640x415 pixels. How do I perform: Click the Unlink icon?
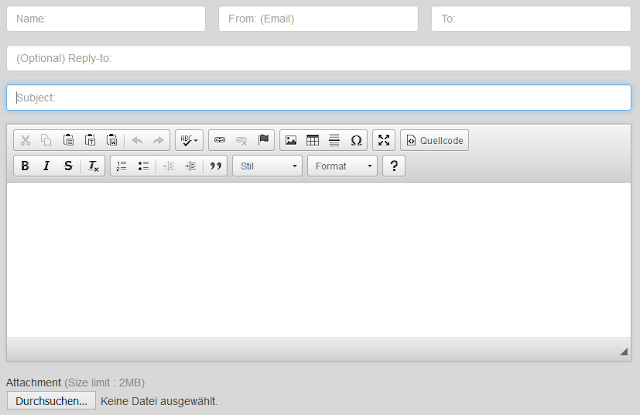[242, 140]
